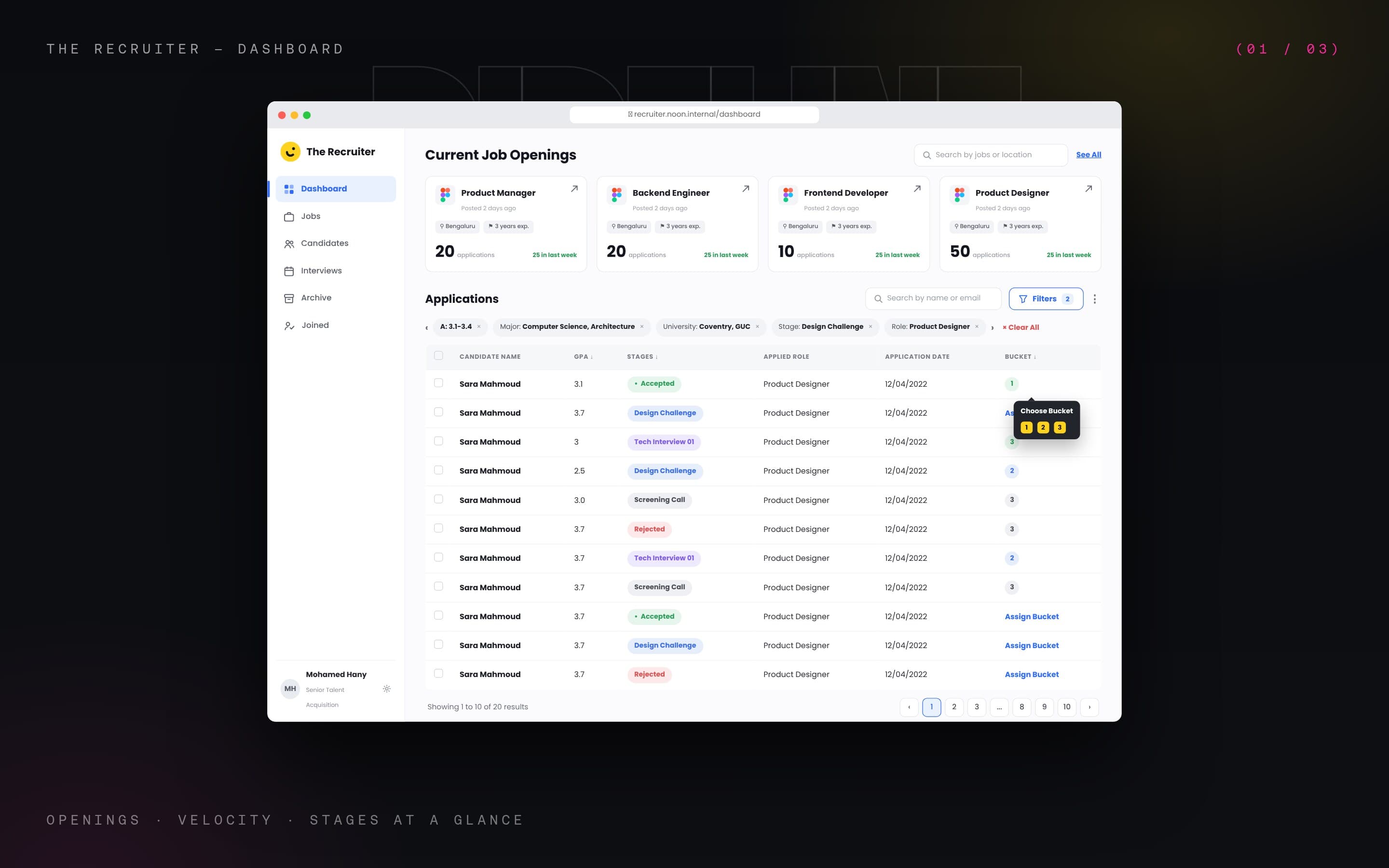Open Product Manager card arrow icon
The height and width of the screenshot is (868, 1389).
coord(574,189)
